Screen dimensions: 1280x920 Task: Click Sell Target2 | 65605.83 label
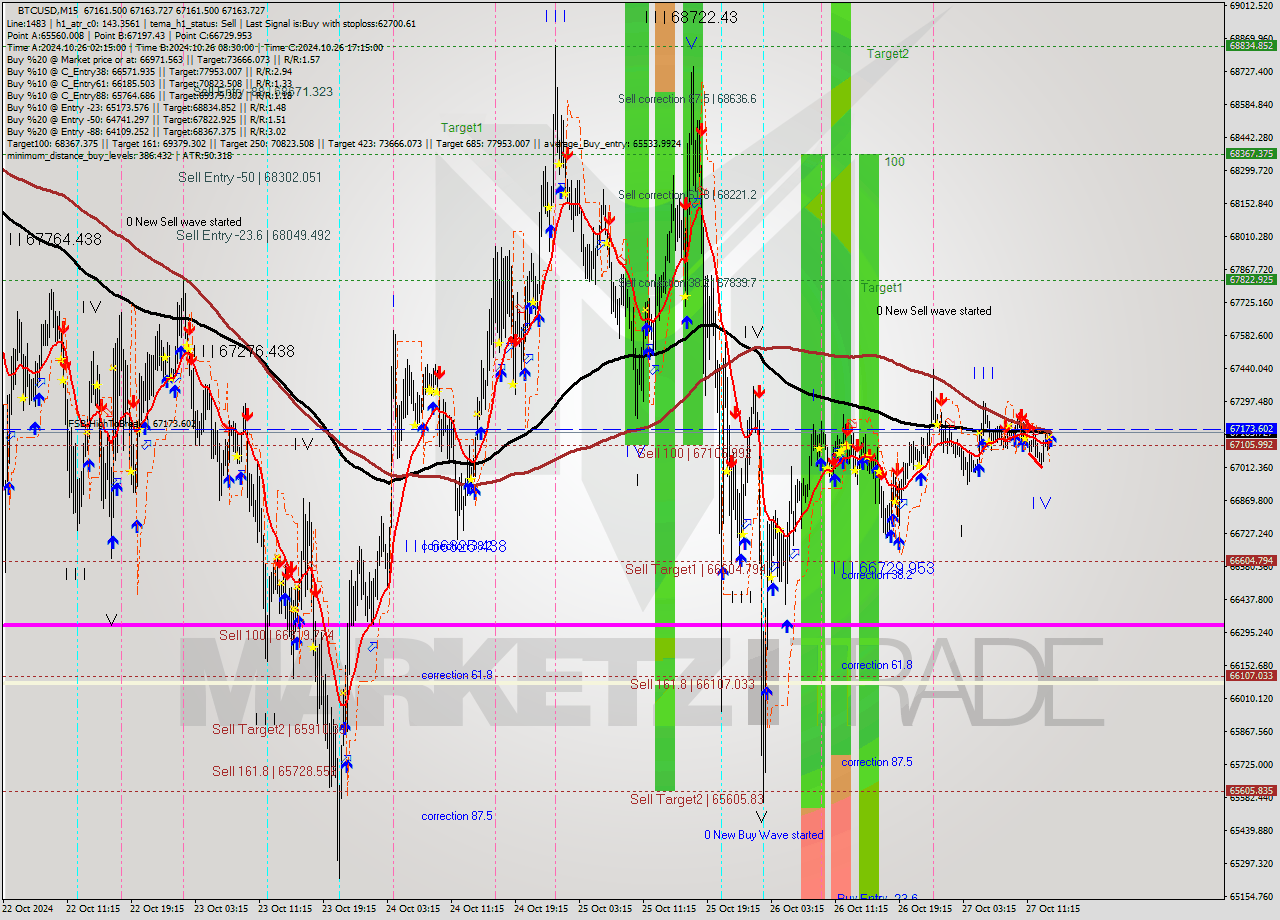[697, 799]
